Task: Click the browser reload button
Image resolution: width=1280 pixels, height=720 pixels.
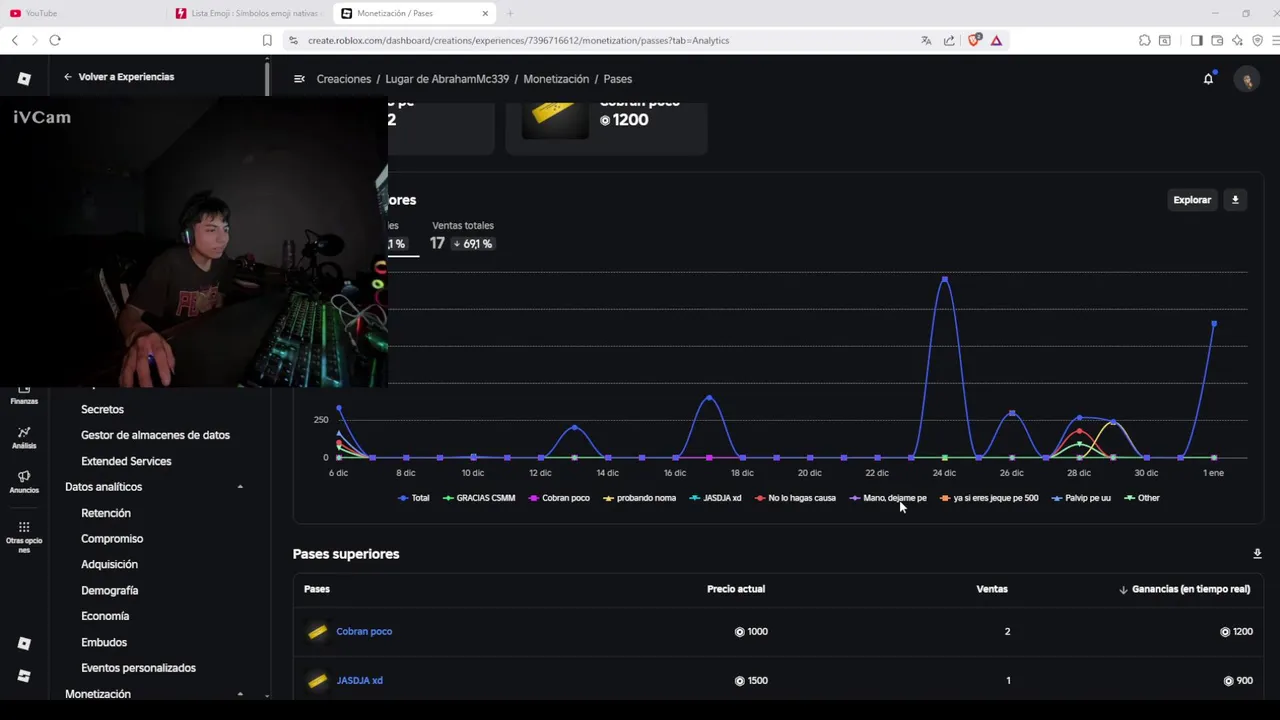Action: tap(55, 40)
